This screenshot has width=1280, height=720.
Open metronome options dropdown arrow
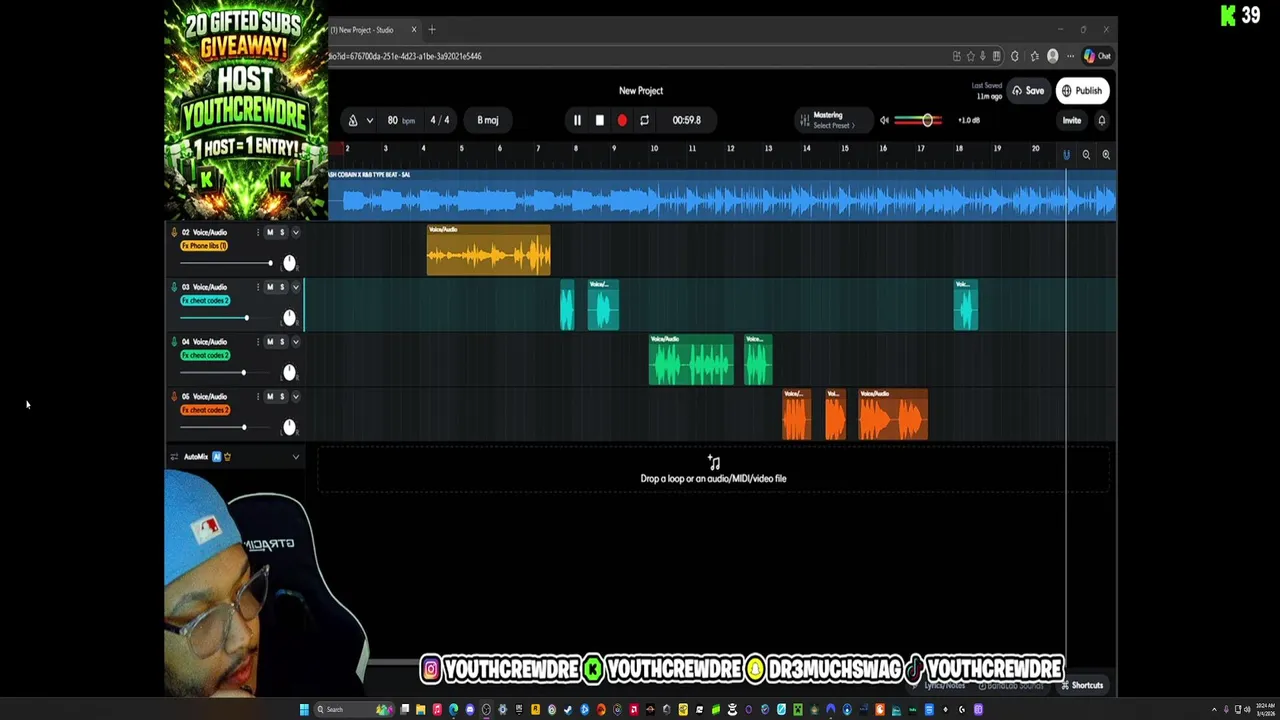369,120
